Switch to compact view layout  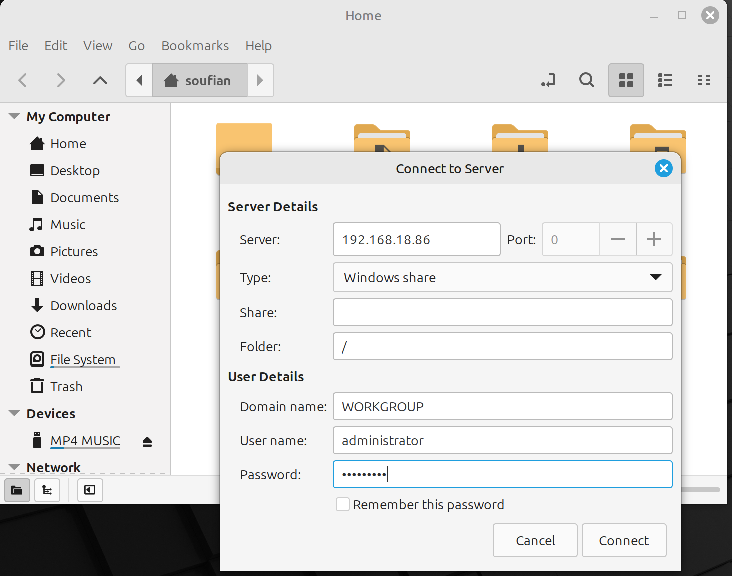(x=703, y=80)
